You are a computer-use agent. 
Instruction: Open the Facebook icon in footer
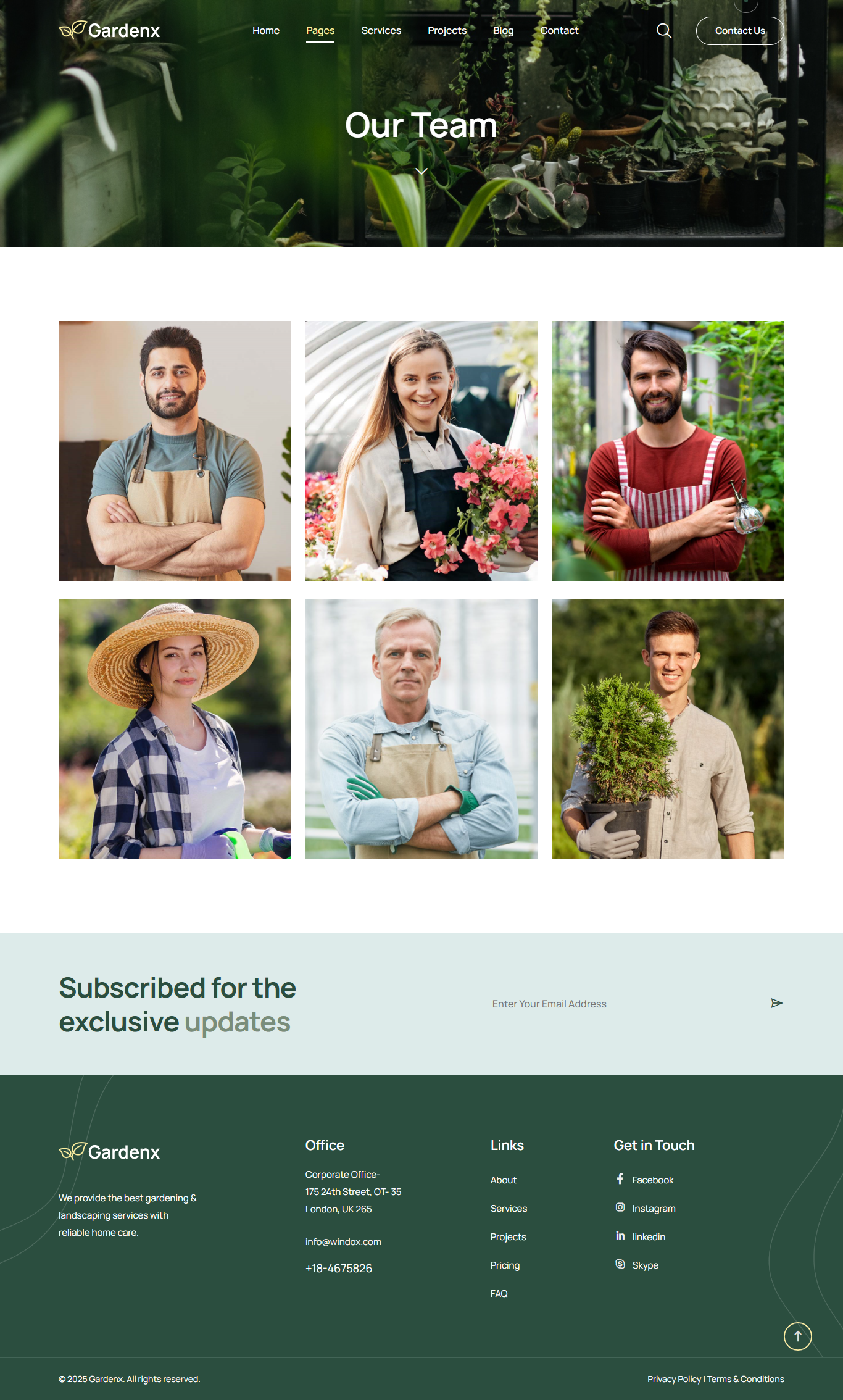620,1179
